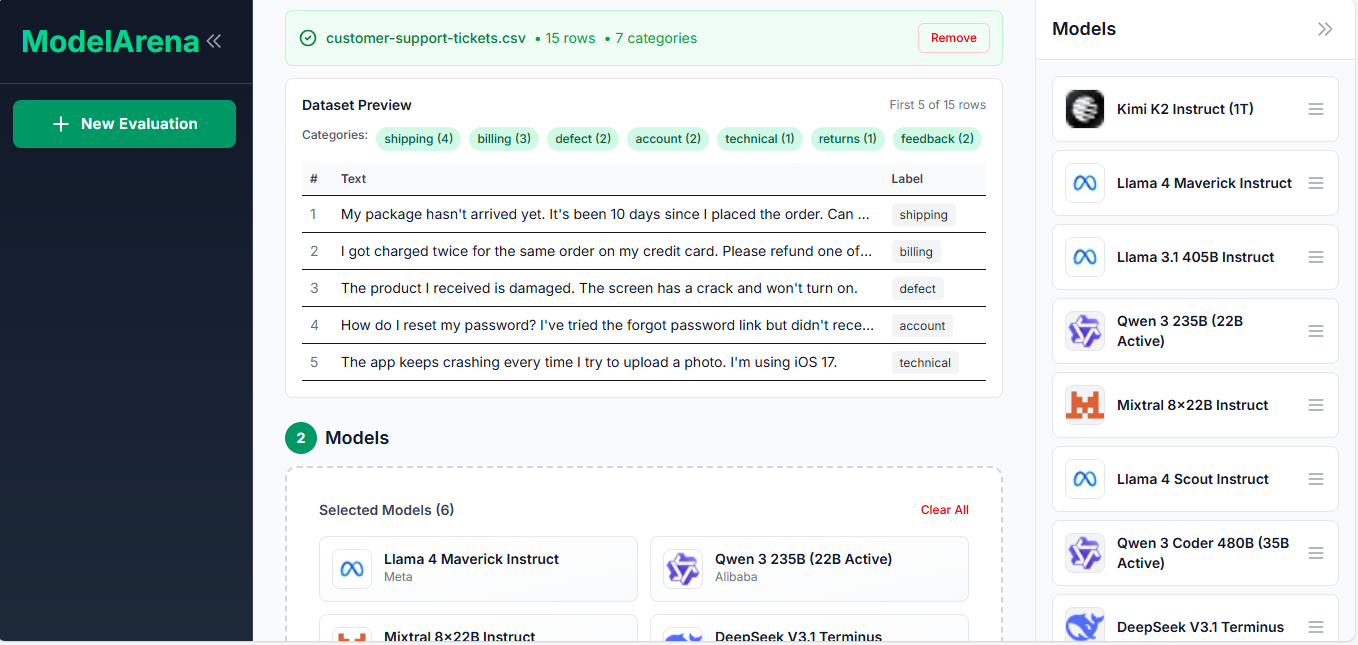This screenshot has height=645, width=1358.
Task: Click the plus icon on New Evaluation
Action: click(61, 124)
